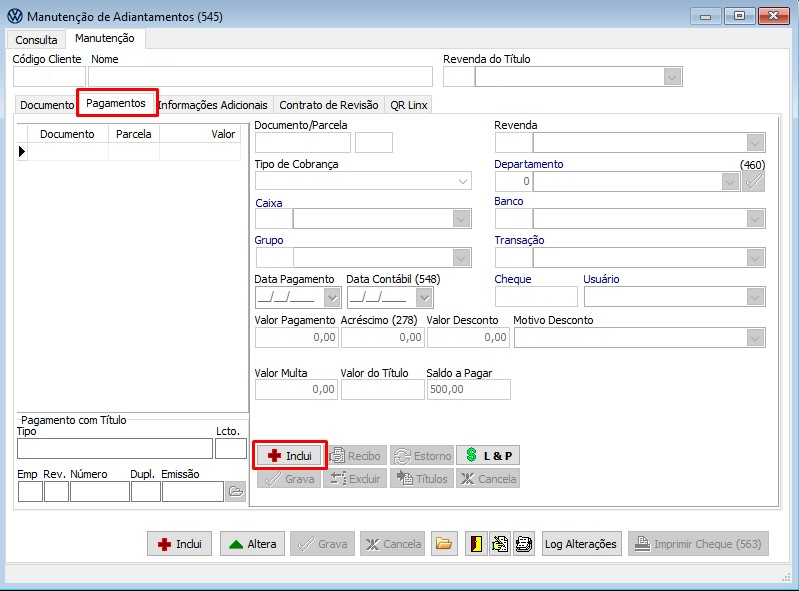The image size is (799, 591).
Task: Open the QR Linx tab
Action: pyautogui.click(x=409, y=104)
